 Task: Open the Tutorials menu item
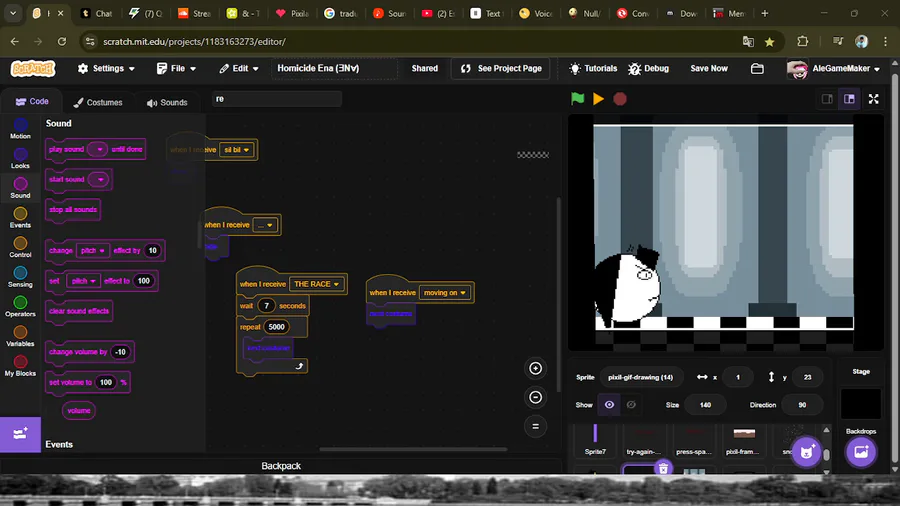[x=593, y=68]
